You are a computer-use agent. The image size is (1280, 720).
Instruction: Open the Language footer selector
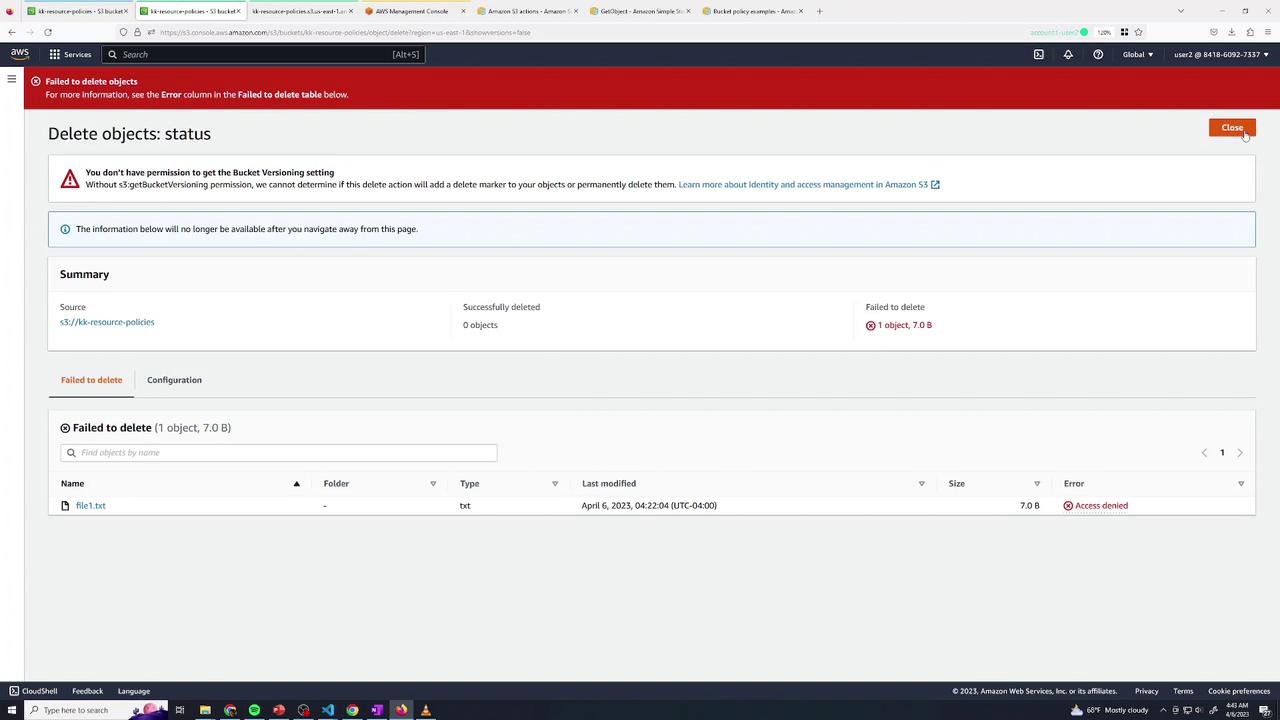[x=134, y=691]
